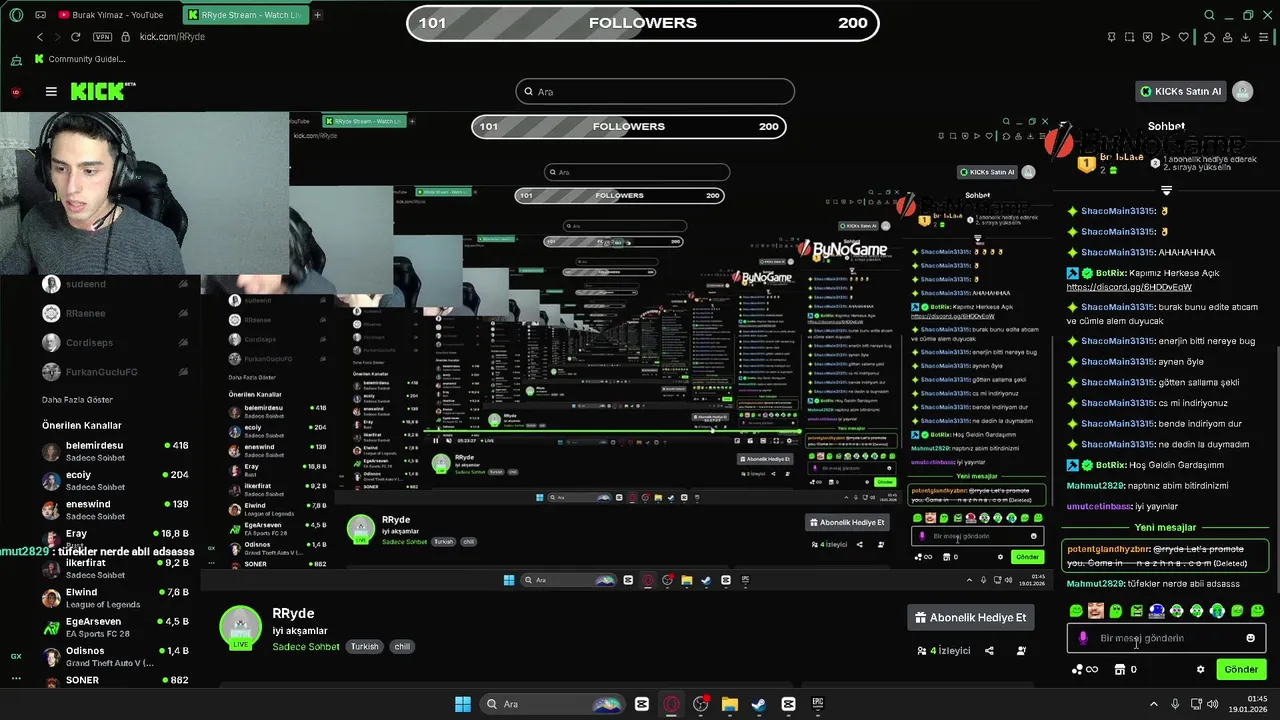Click the kick.com/RRyde address bar
This screenshot has width=1280, height=720.
pyautogui.click(x=172, y=37)
